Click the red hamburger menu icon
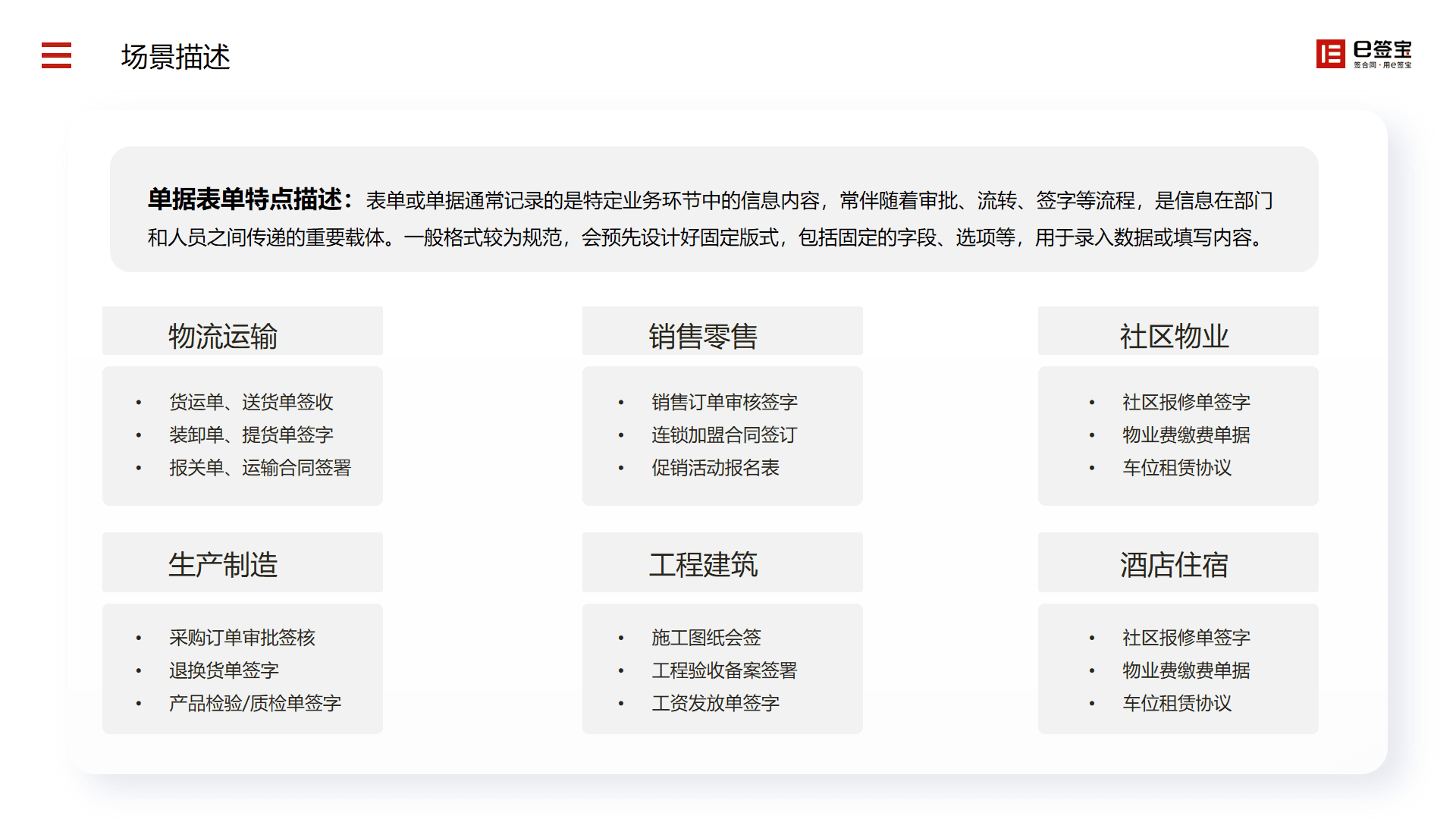 [x=56, y=55]
